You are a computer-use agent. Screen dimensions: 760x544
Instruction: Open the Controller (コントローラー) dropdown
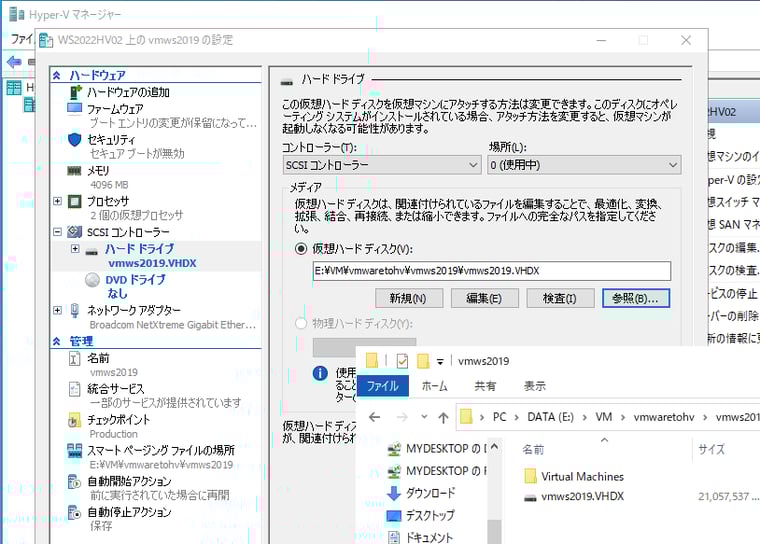[x=382, y=165]
